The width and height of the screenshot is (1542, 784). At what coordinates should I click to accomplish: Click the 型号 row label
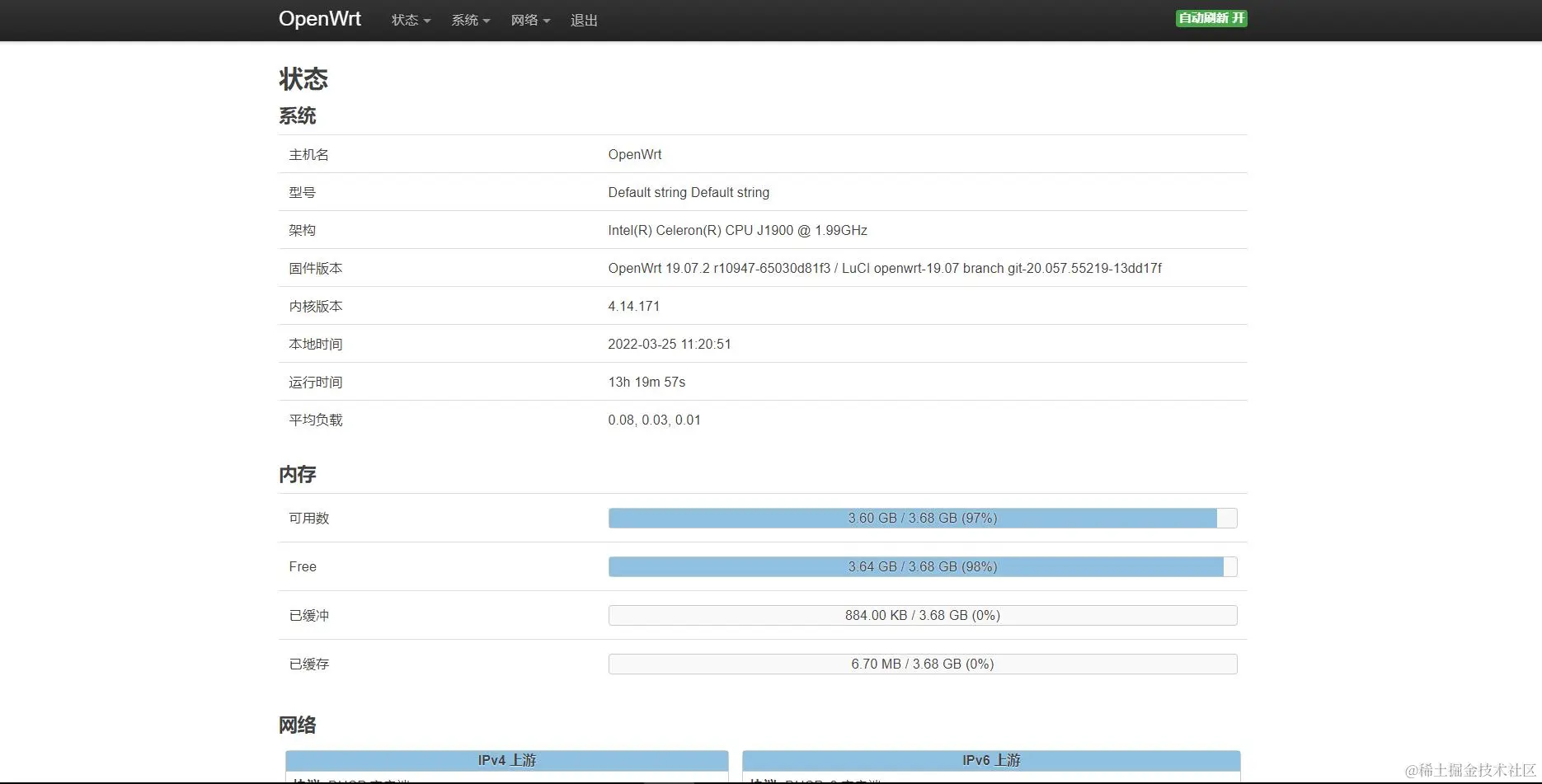[302, 192]
